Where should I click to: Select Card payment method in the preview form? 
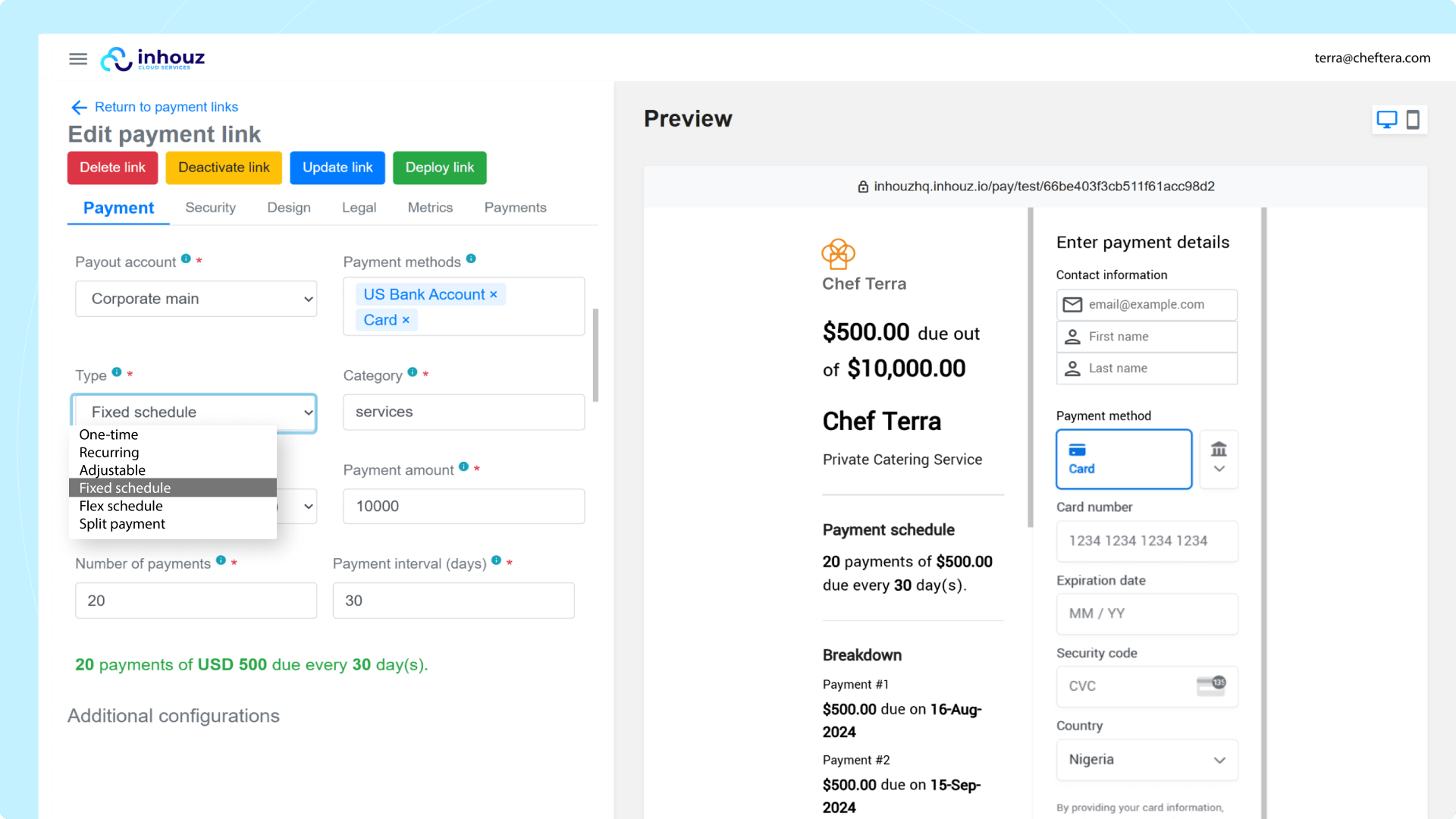pos(1123,459)
